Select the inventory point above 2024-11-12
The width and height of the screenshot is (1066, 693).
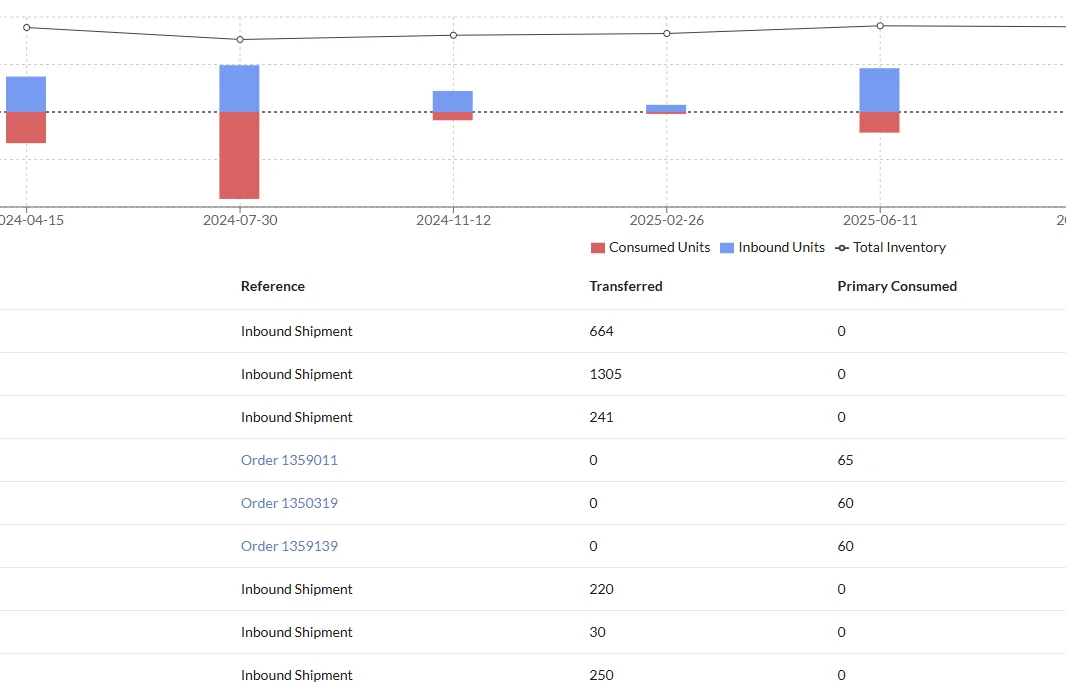pos(453,34)
